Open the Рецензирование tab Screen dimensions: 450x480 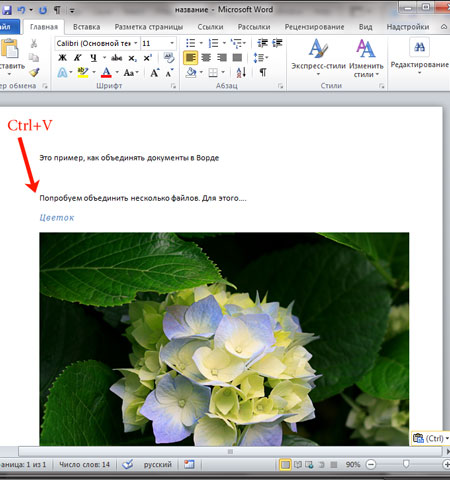click(x=314, y=27)
